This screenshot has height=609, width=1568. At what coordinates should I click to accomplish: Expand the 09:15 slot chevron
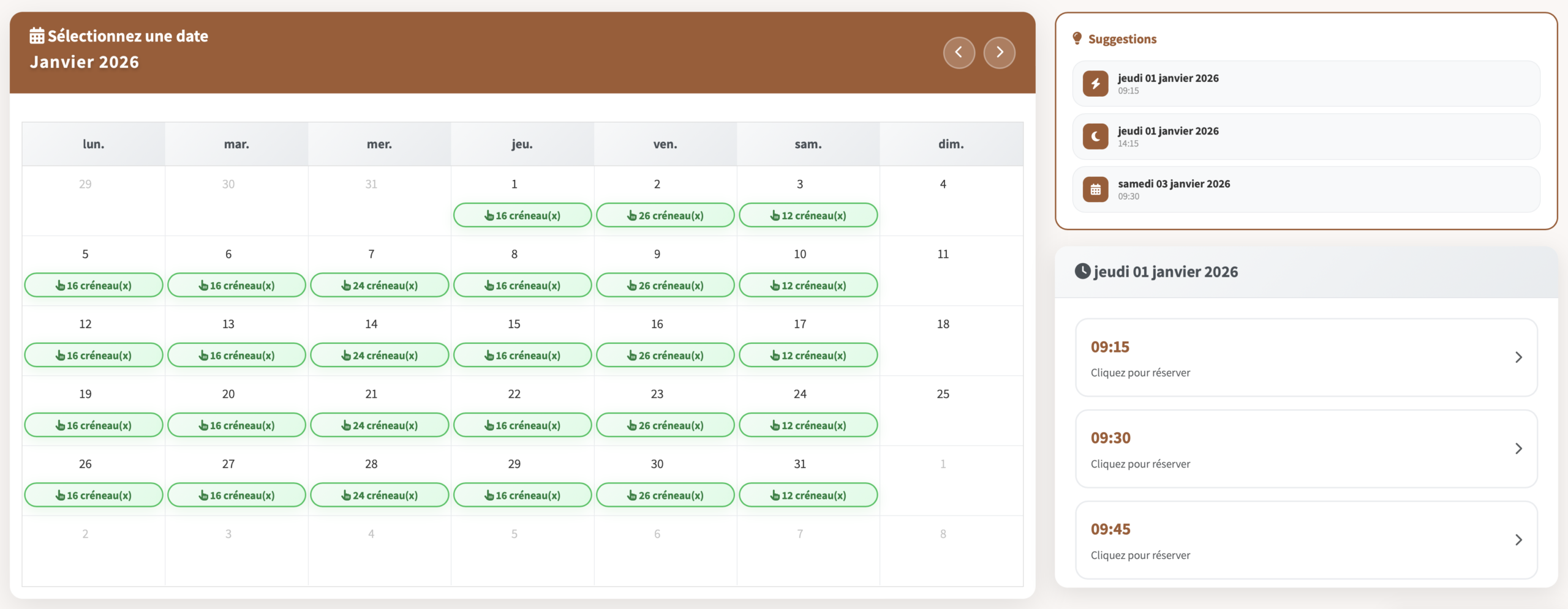(1518, 357)
